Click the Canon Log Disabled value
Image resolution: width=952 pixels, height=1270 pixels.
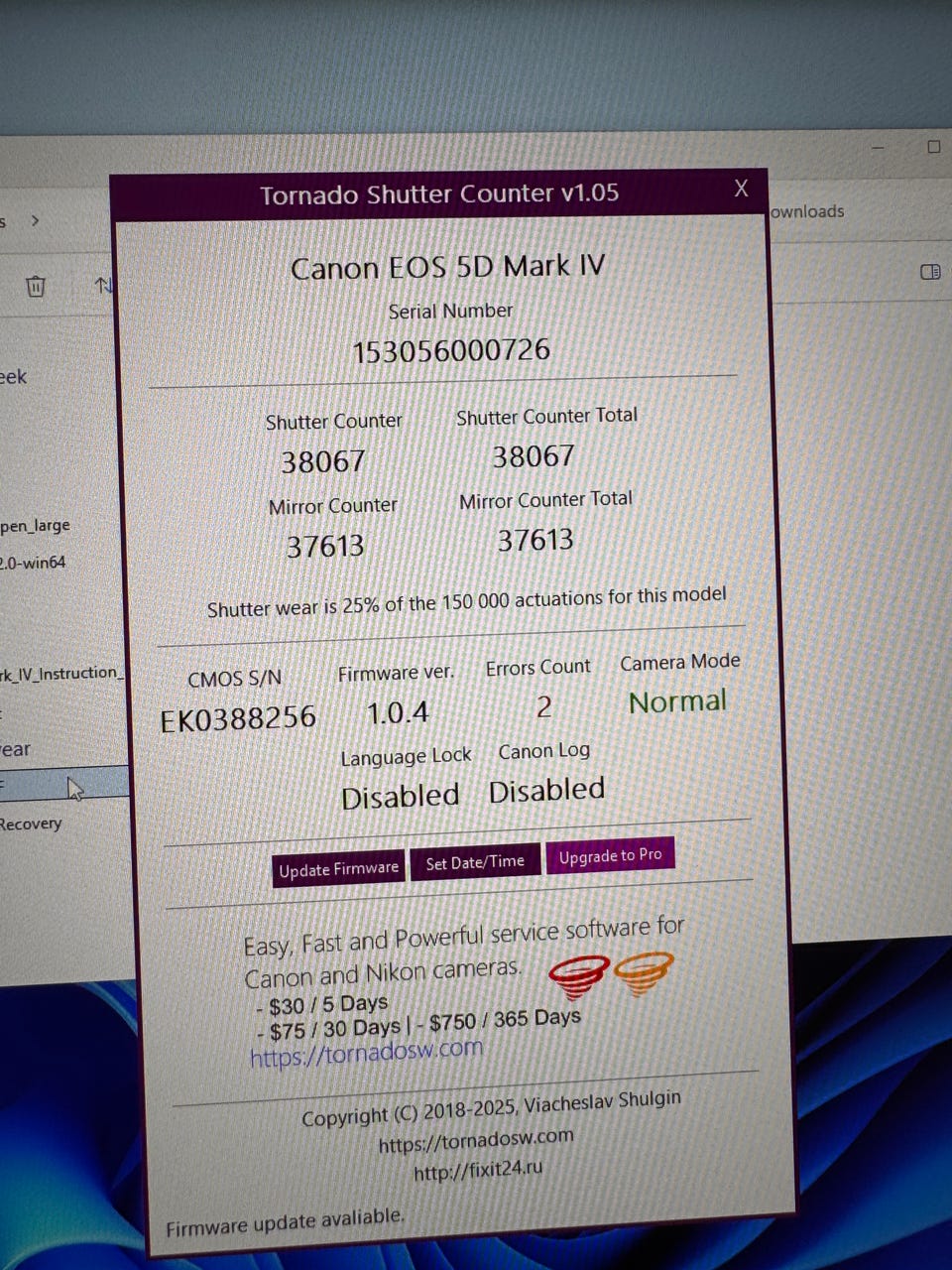[x=547, y=791]
